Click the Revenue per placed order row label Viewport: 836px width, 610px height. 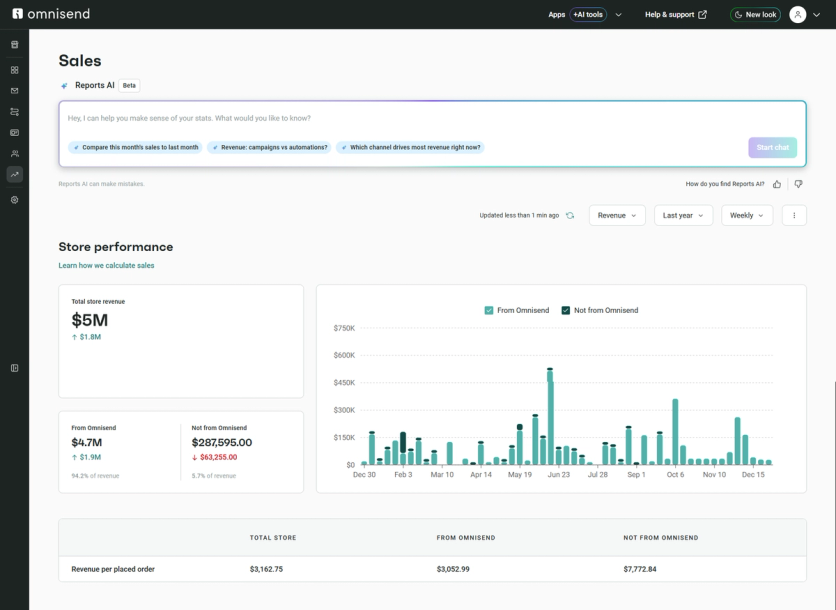coord(113,569)
